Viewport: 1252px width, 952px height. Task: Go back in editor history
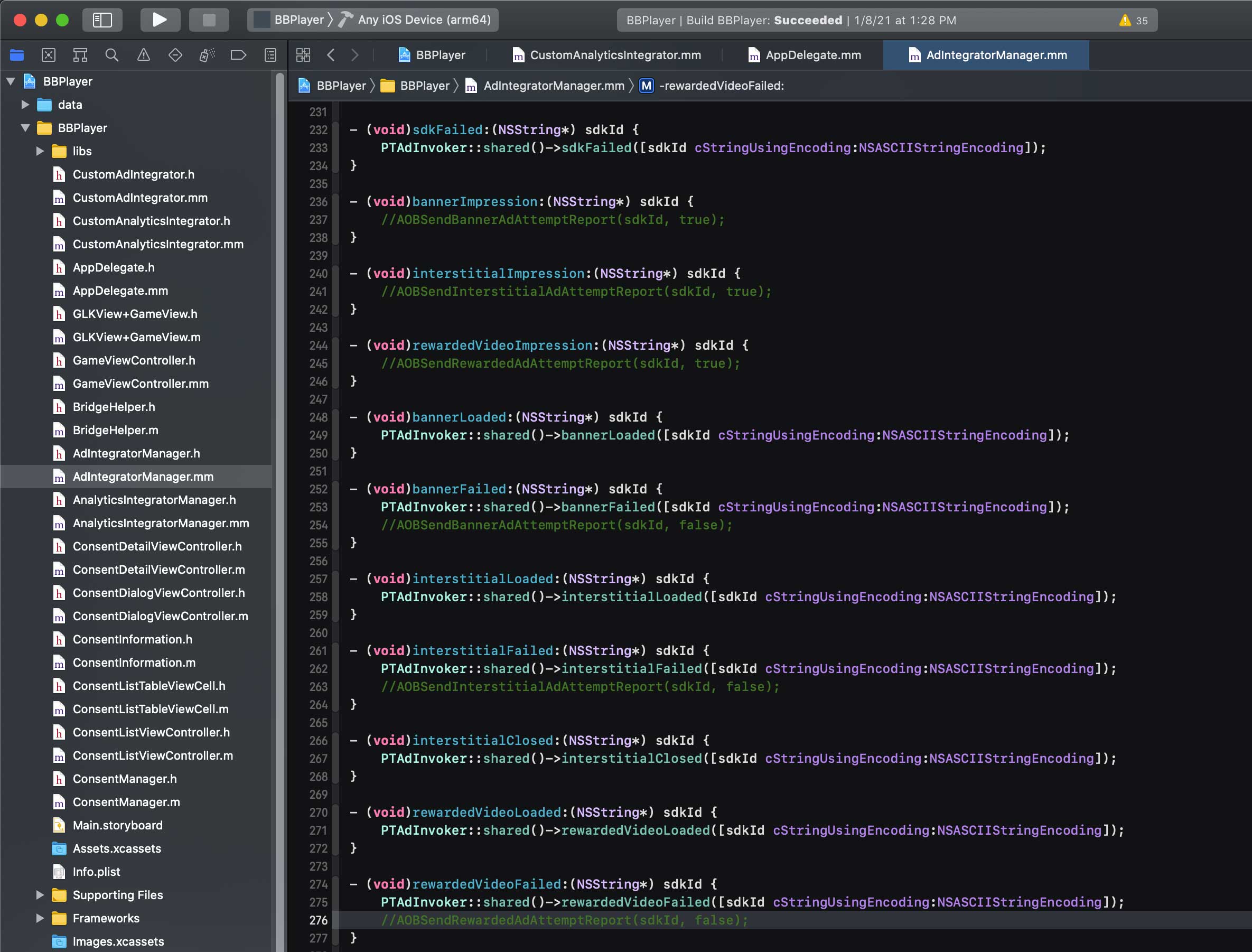(331, 55)
